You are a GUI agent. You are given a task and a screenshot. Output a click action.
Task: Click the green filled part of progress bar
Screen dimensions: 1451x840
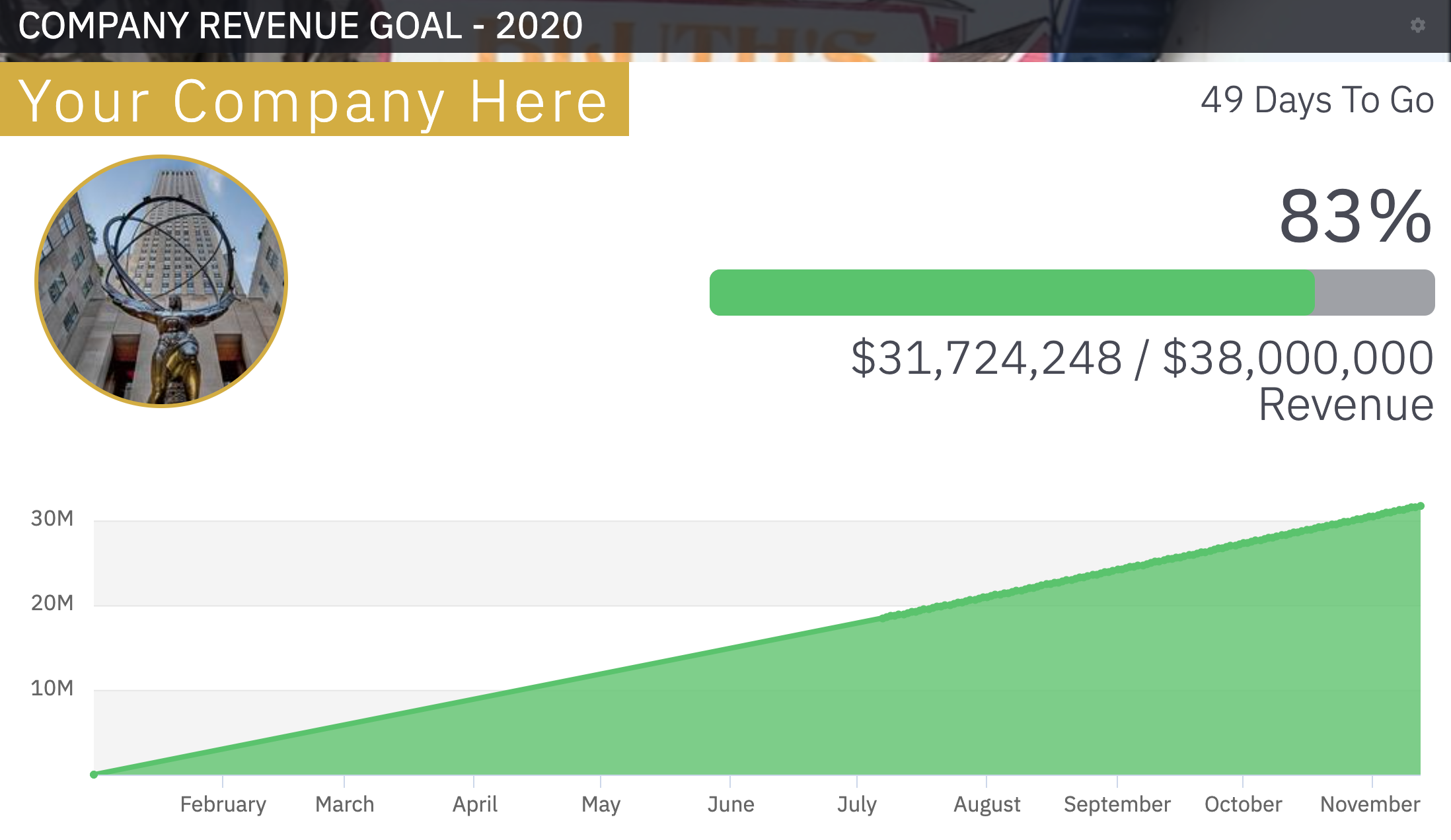click(x=1011, y=293)
